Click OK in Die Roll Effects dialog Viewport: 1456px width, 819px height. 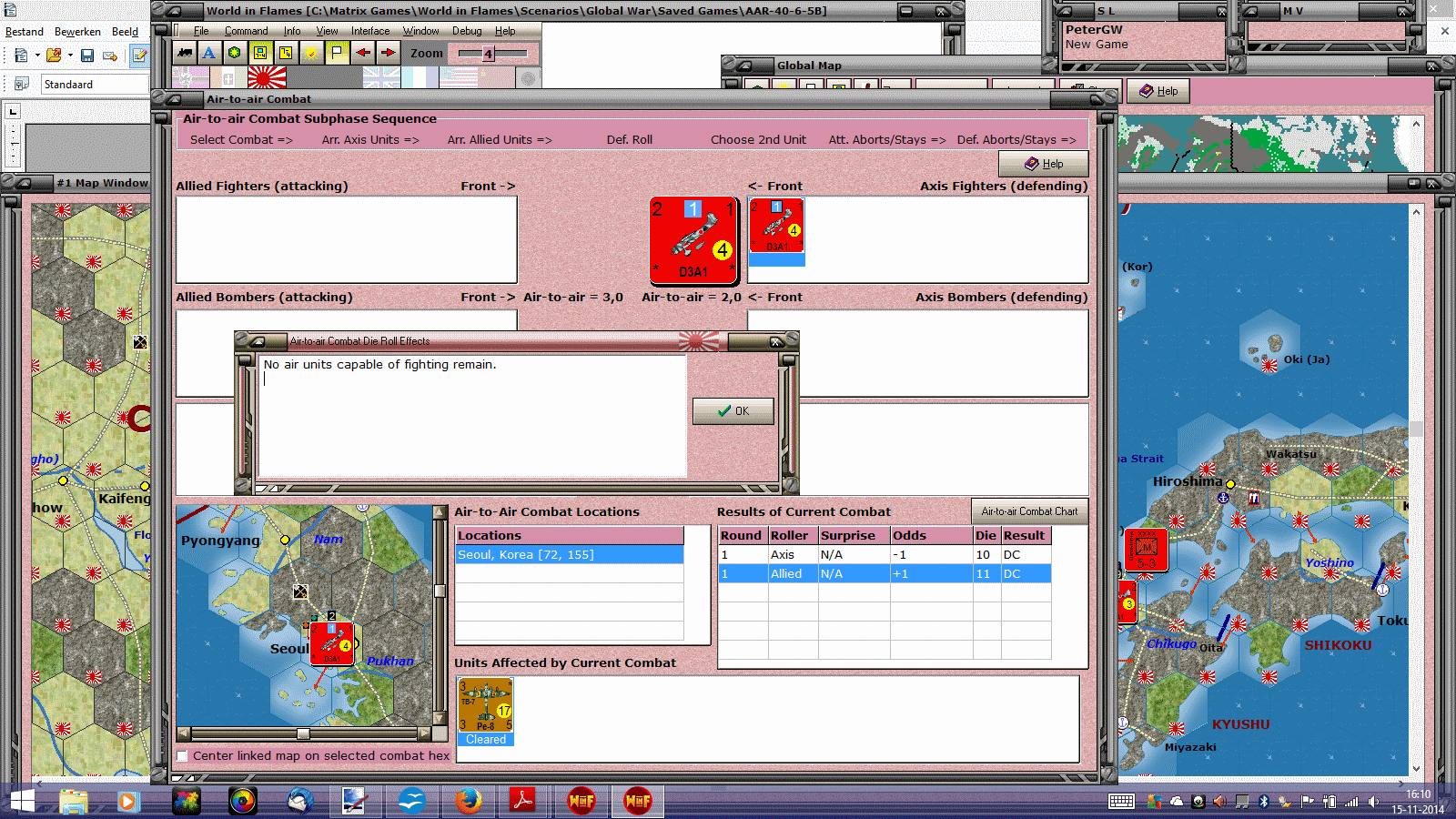733,411
